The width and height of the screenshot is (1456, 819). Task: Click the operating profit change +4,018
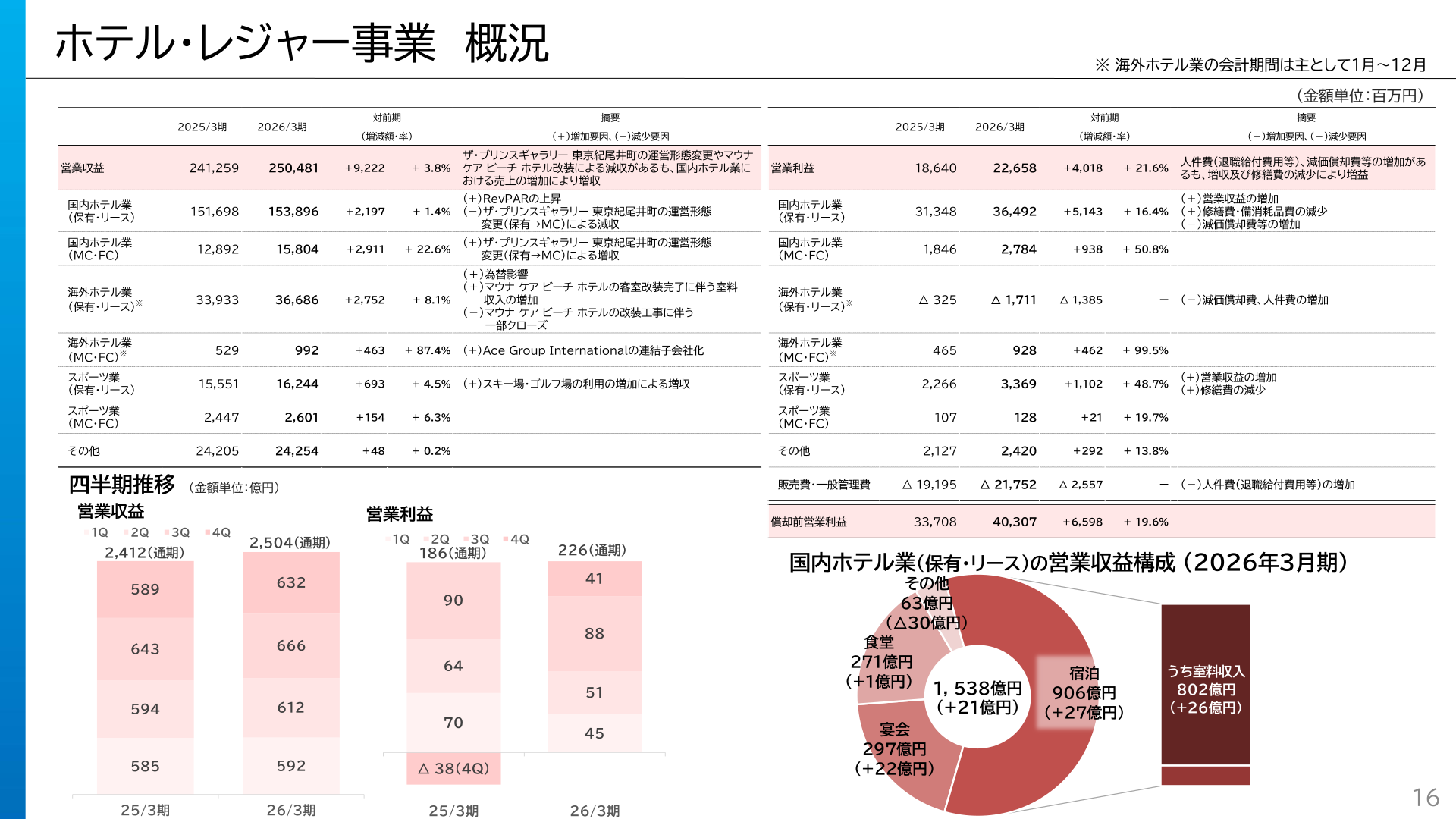pyautogui.click(x=1083, y=168)
